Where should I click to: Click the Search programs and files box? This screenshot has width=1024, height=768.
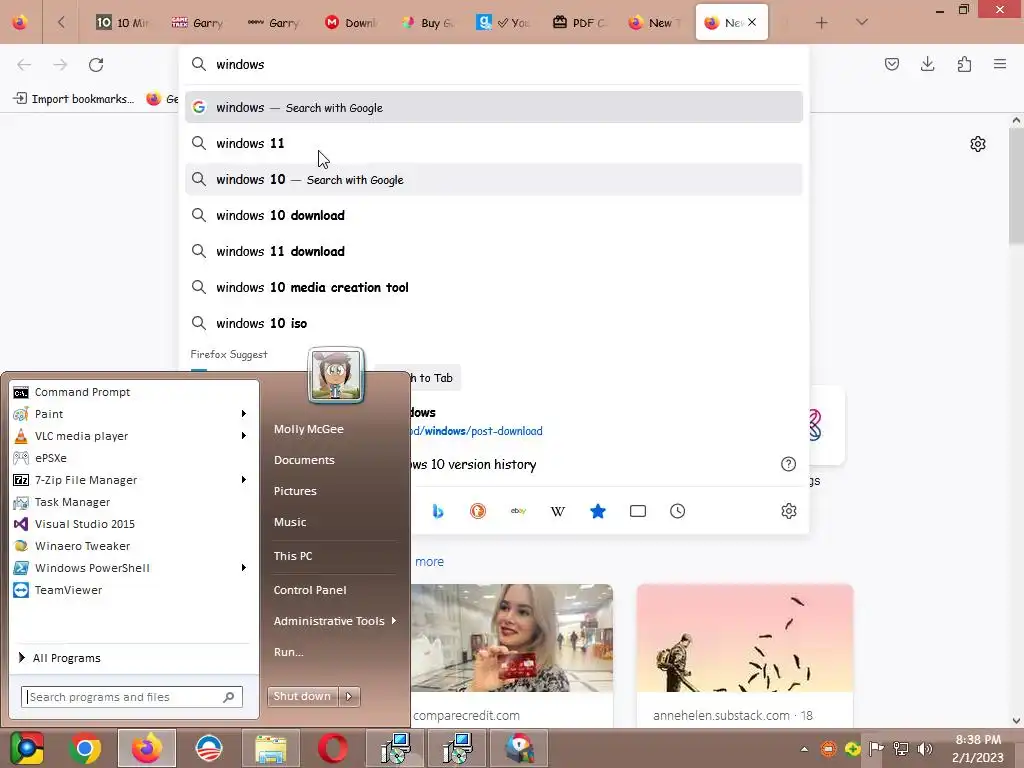[x=131, y=697]
